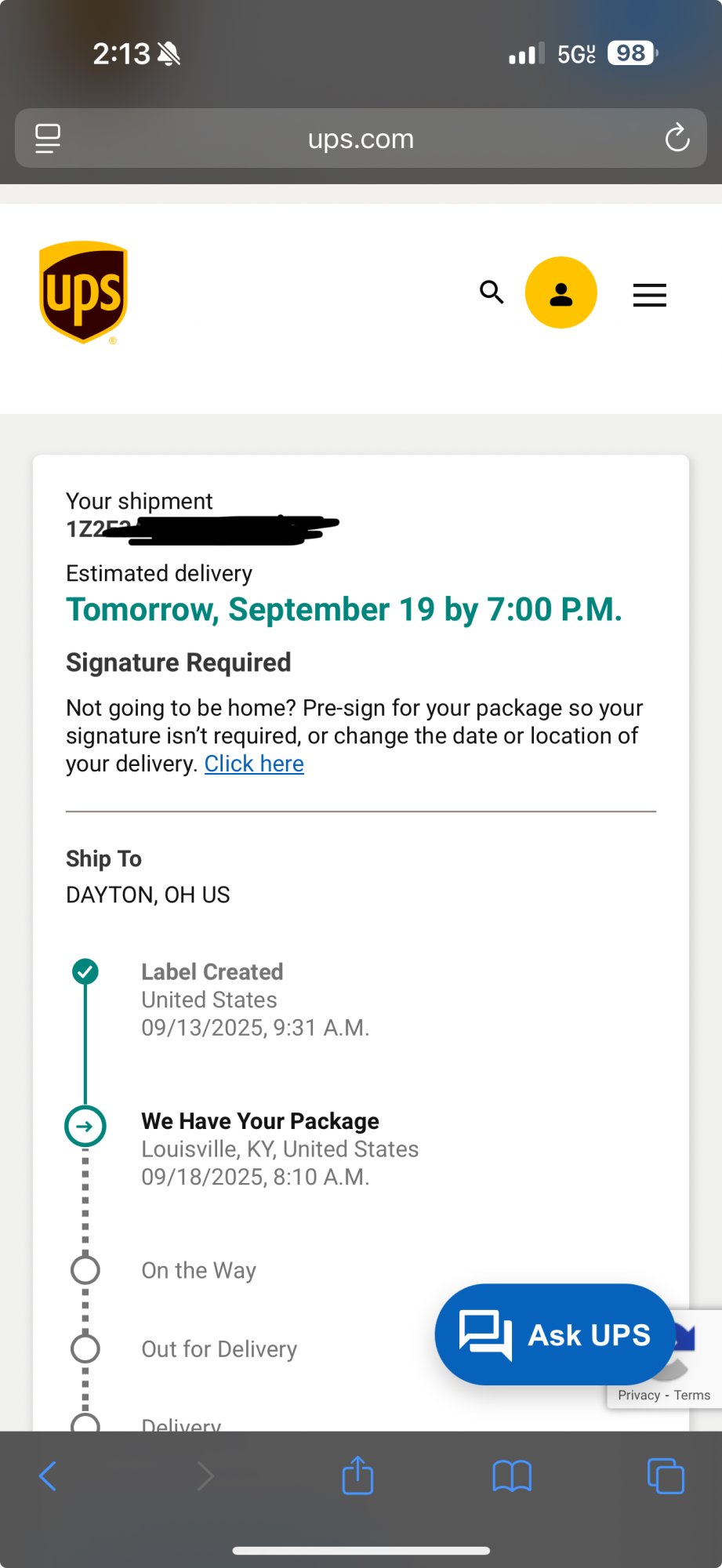Viewport: 722px width, 1568px height.
Task: Tap the We Have Your Package marker
Action: tap(85, 1127)
